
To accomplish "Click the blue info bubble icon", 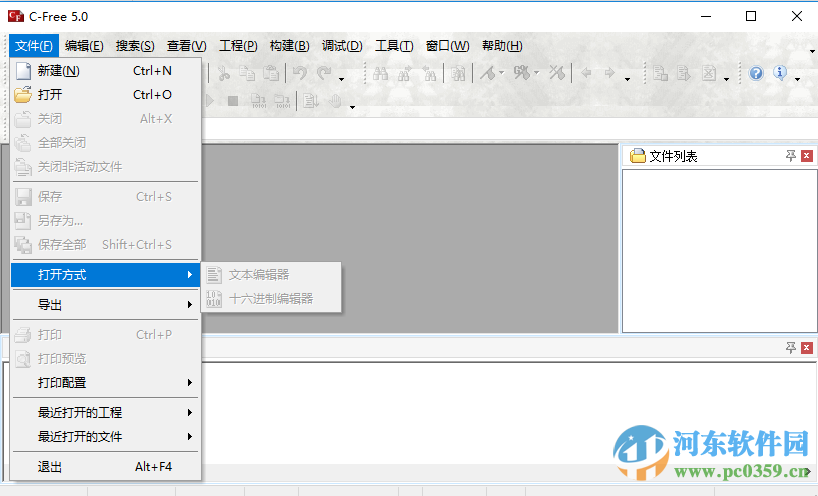I will 780,73.
